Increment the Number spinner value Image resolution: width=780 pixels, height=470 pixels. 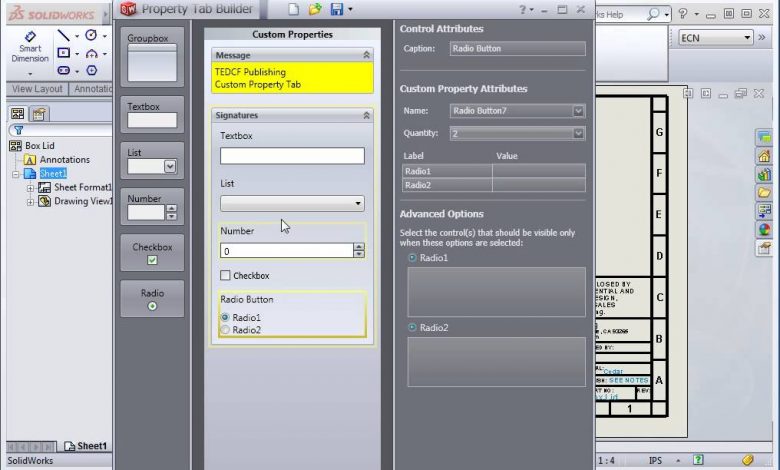(359, 247)
